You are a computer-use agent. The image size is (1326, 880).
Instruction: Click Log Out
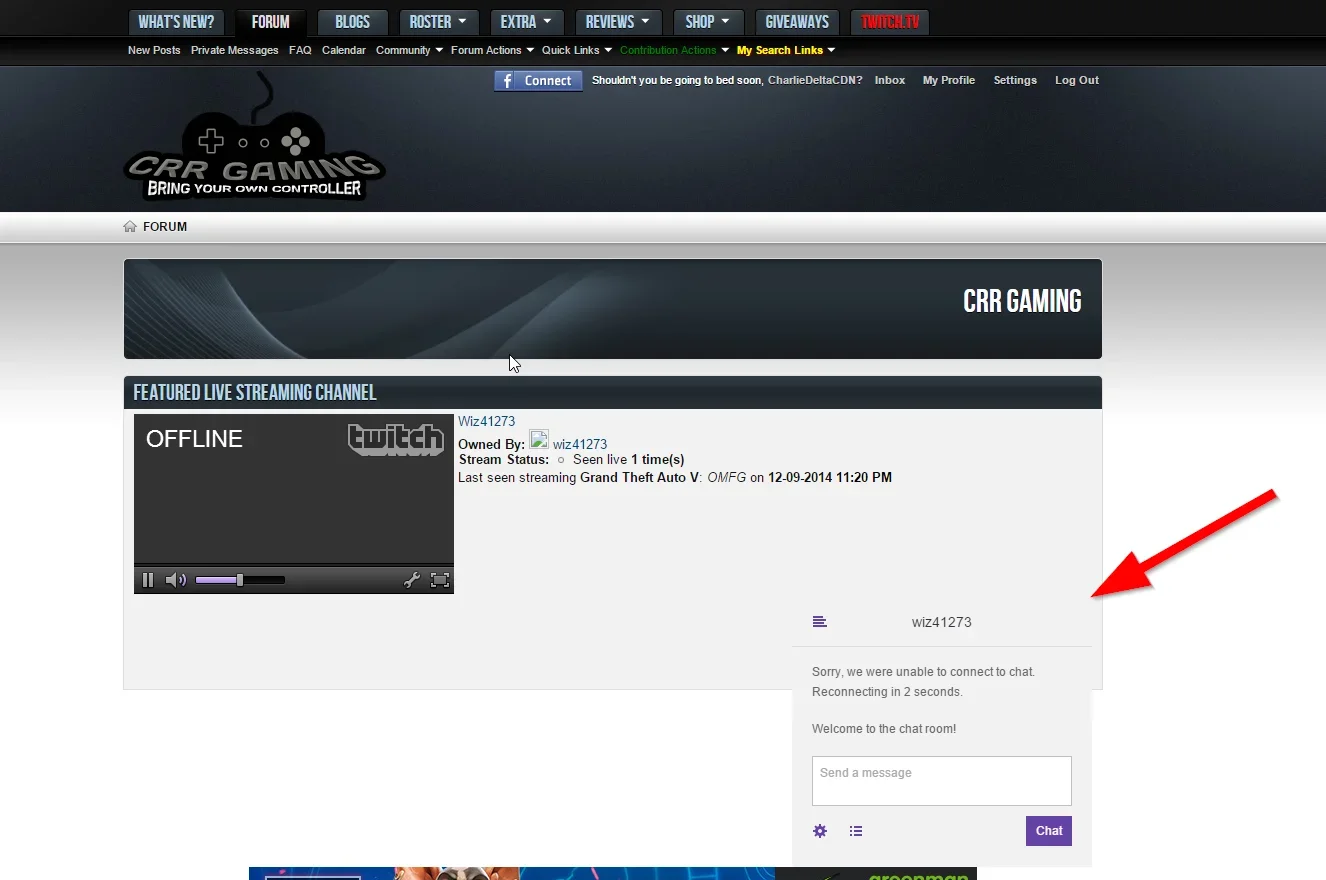(x=1077, y=80)
